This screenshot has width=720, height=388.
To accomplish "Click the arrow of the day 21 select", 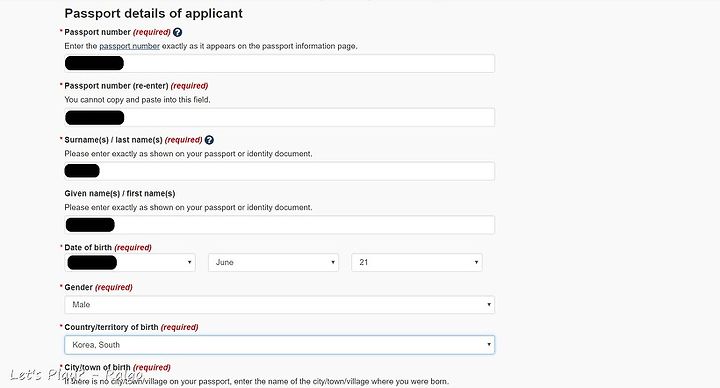I will [x=476, y=263].
